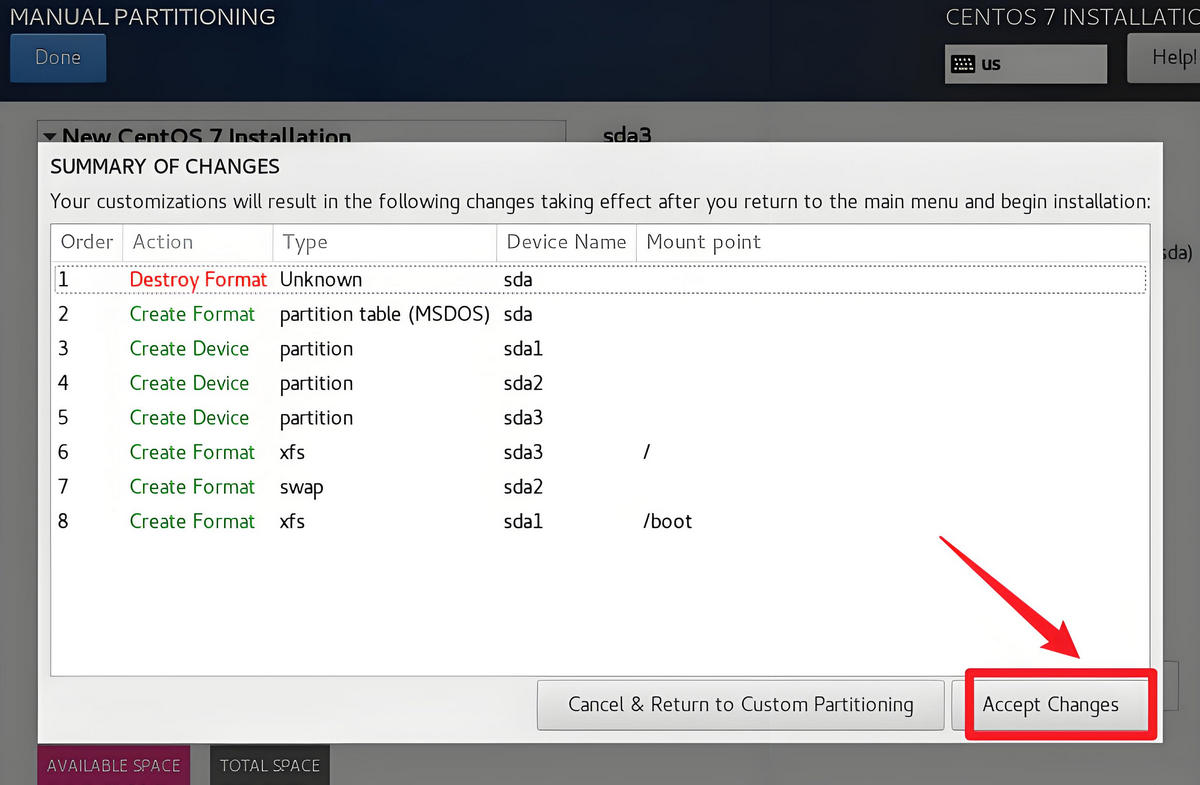The image size is (1200, 785).
Task: Click the keyboard icon beside the us layout
Action: (x=963, y=64)
